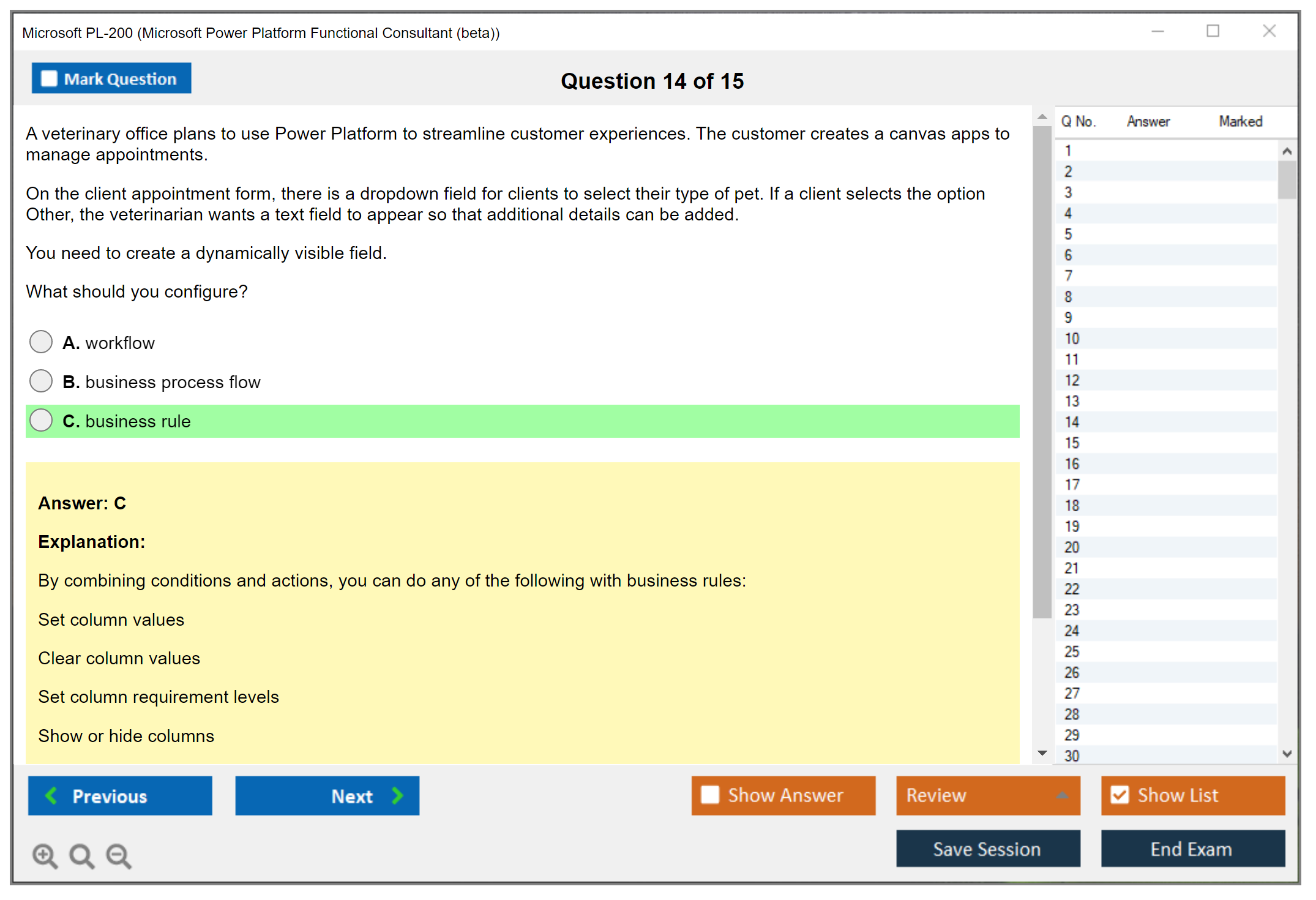Select answer C business rule
1316x900 pixels.
point(41,420)
